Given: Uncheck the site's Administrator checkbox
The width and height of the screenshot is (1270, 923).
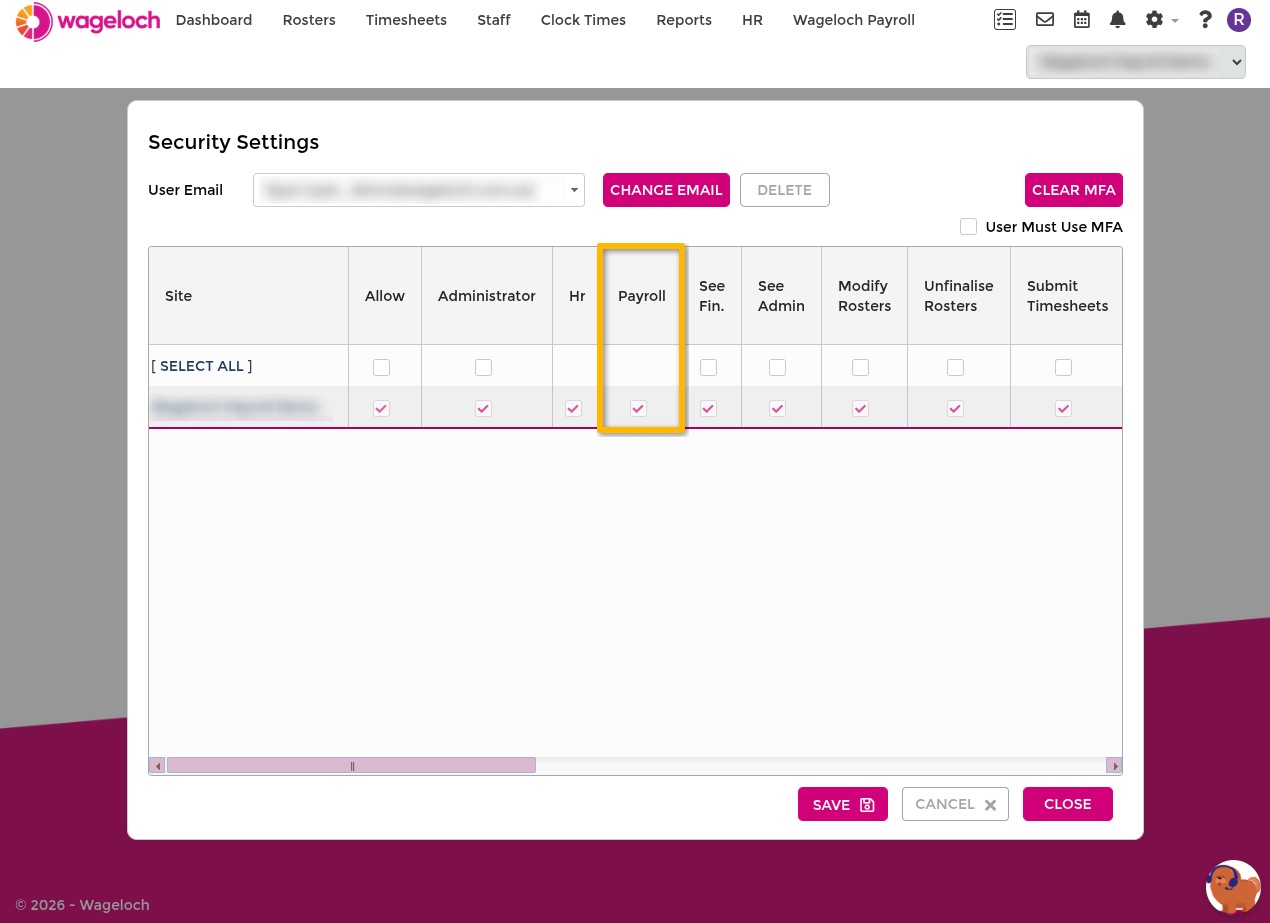Looking at the screenshot, I should coord(483,408).
